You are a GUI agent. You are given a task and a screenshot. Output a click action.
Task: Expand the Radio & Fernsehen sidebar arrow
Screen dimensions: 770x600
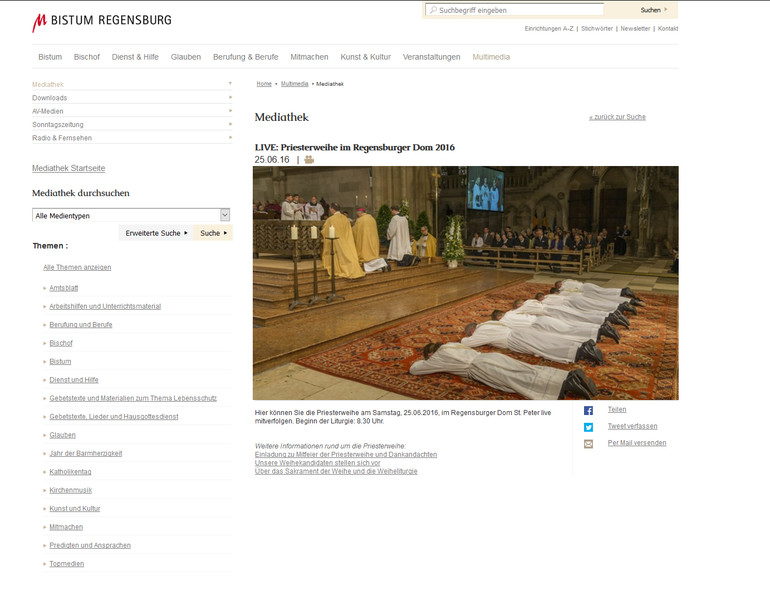tap(230, 138)
